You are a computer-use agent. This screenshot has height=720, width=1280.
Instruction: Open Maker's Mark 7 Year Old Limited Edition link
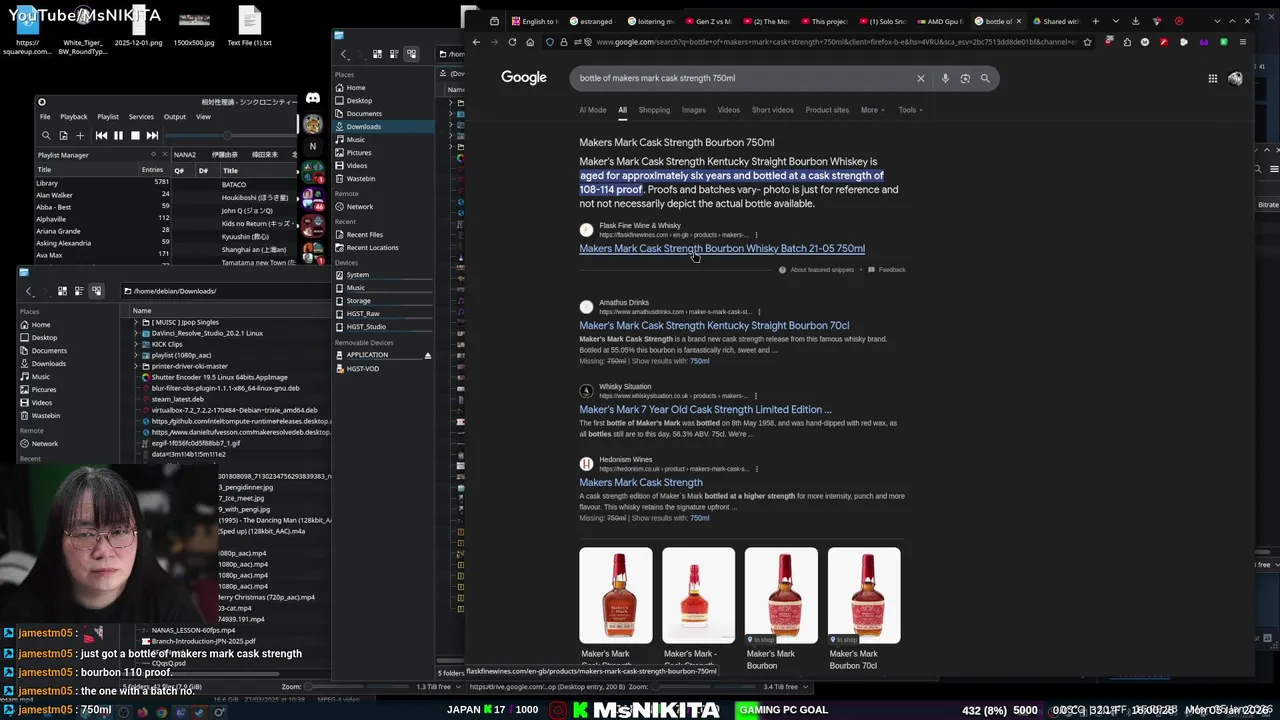coord(705,409)
